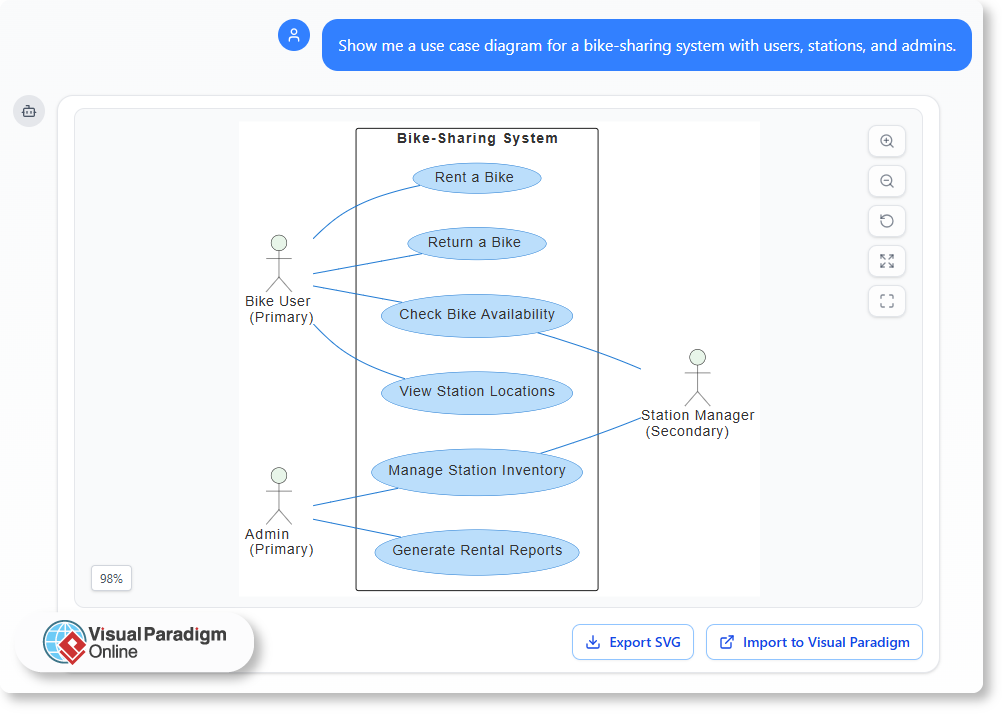The height and width of the screenshot is (715, 1002).
Task: Select the Rent a Bike use case
Action: (x=476, y=178)
